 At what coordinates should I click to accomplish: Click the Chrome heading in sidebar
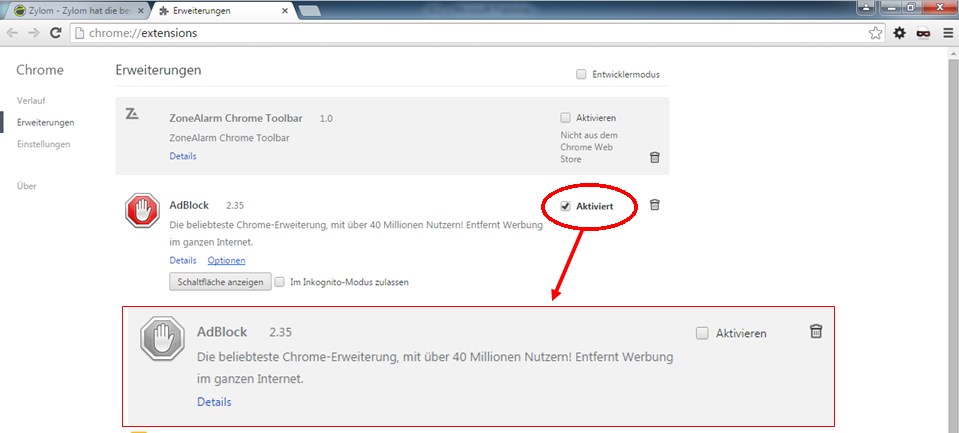tap(40, 70)
